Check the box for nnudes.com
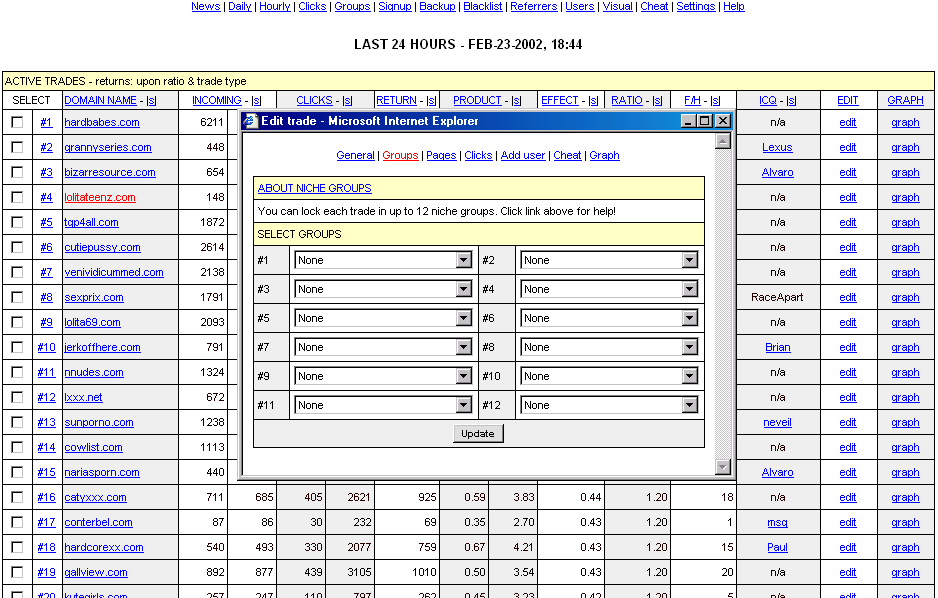This screenshot has height=598, width=938. pos(17,372)
